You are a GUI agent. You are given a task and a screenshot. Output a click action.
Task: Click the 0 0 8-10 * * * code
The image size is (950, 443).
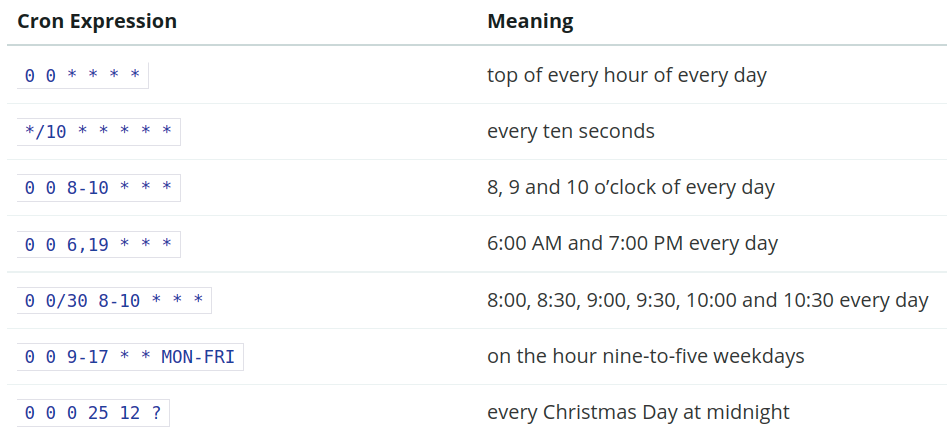(98, 188)
